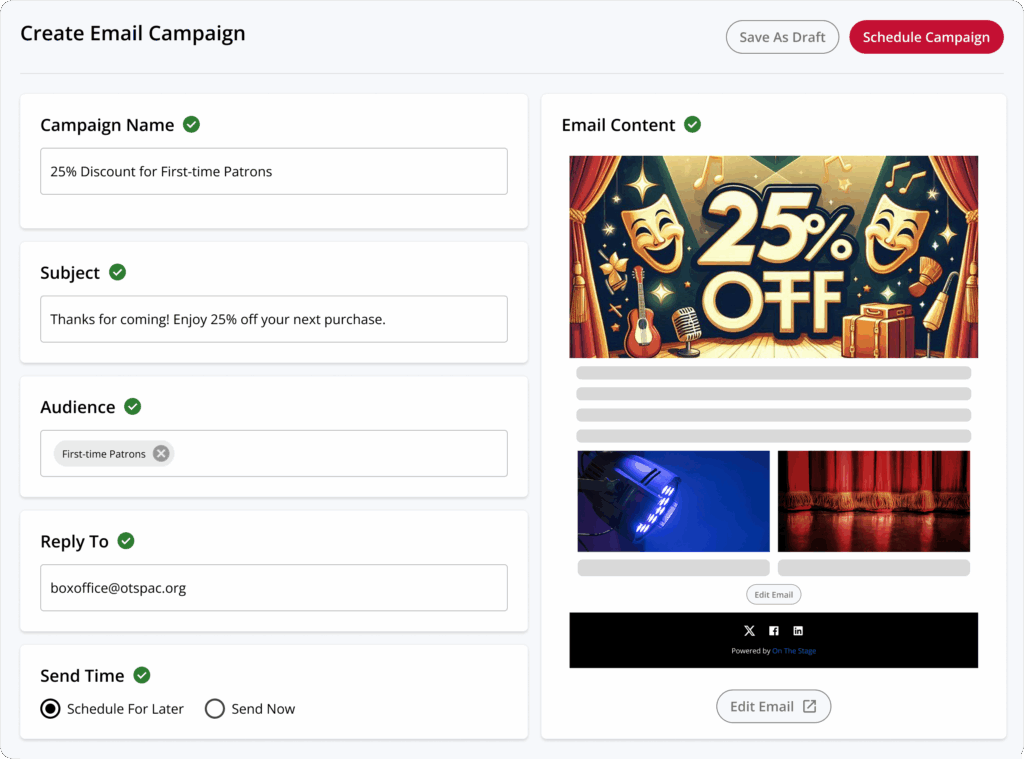Click the green checkmark next to Reply To
Image resolution: width=1024 pixels, height=759 pixels.
[x=126, y=541]
